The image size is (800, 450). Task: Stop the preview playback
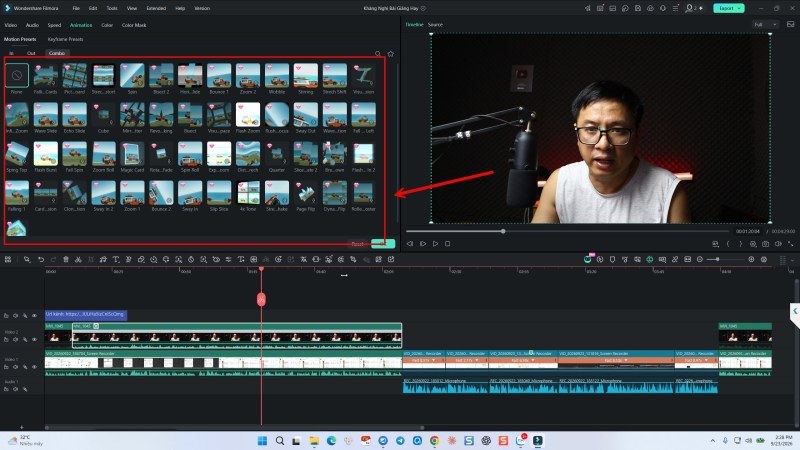pyautogui.click(x=447, y=244)
